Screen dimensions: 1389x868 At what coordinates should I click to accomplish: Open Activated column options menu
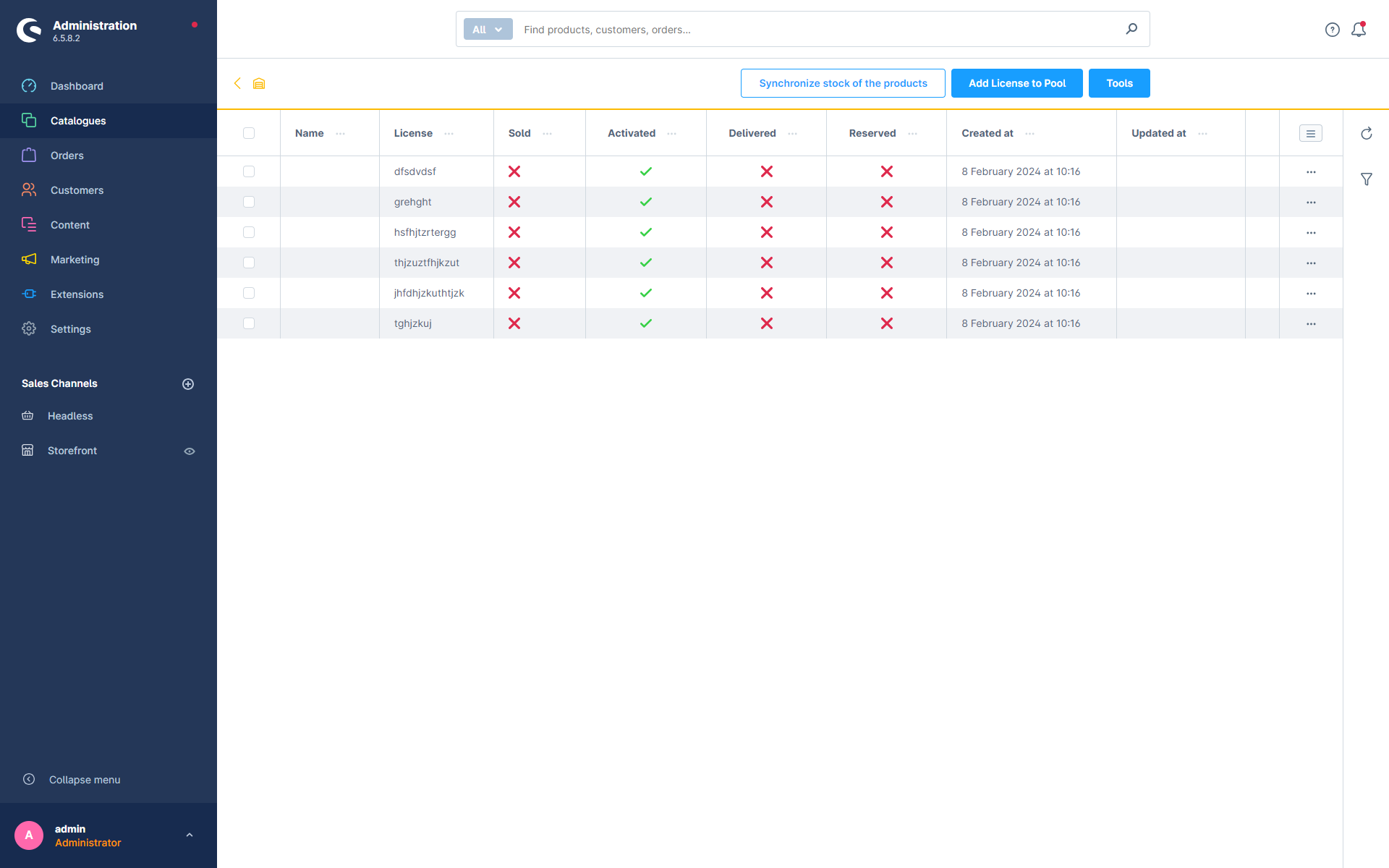click(672, 134)
